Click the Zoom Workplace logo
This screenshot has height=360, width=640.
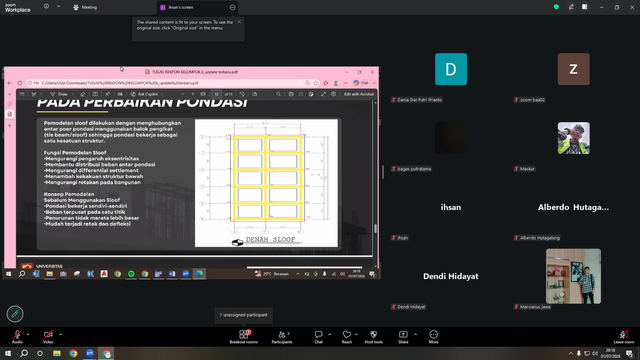click(x=18, y=7)
